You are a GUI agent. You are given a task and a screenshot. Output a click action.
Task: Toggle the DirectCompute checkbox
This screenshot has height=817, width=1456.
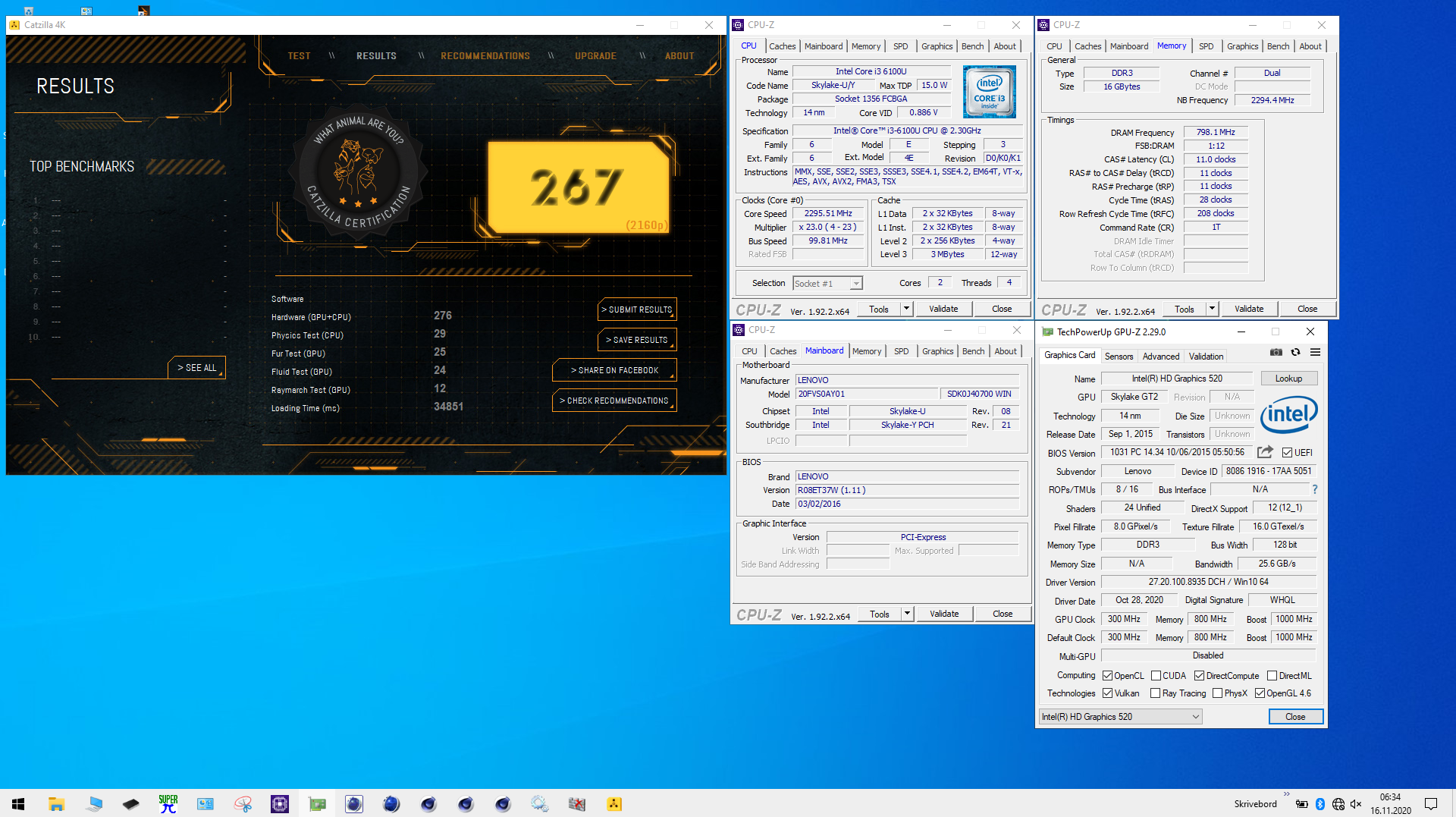point(1199,676)
